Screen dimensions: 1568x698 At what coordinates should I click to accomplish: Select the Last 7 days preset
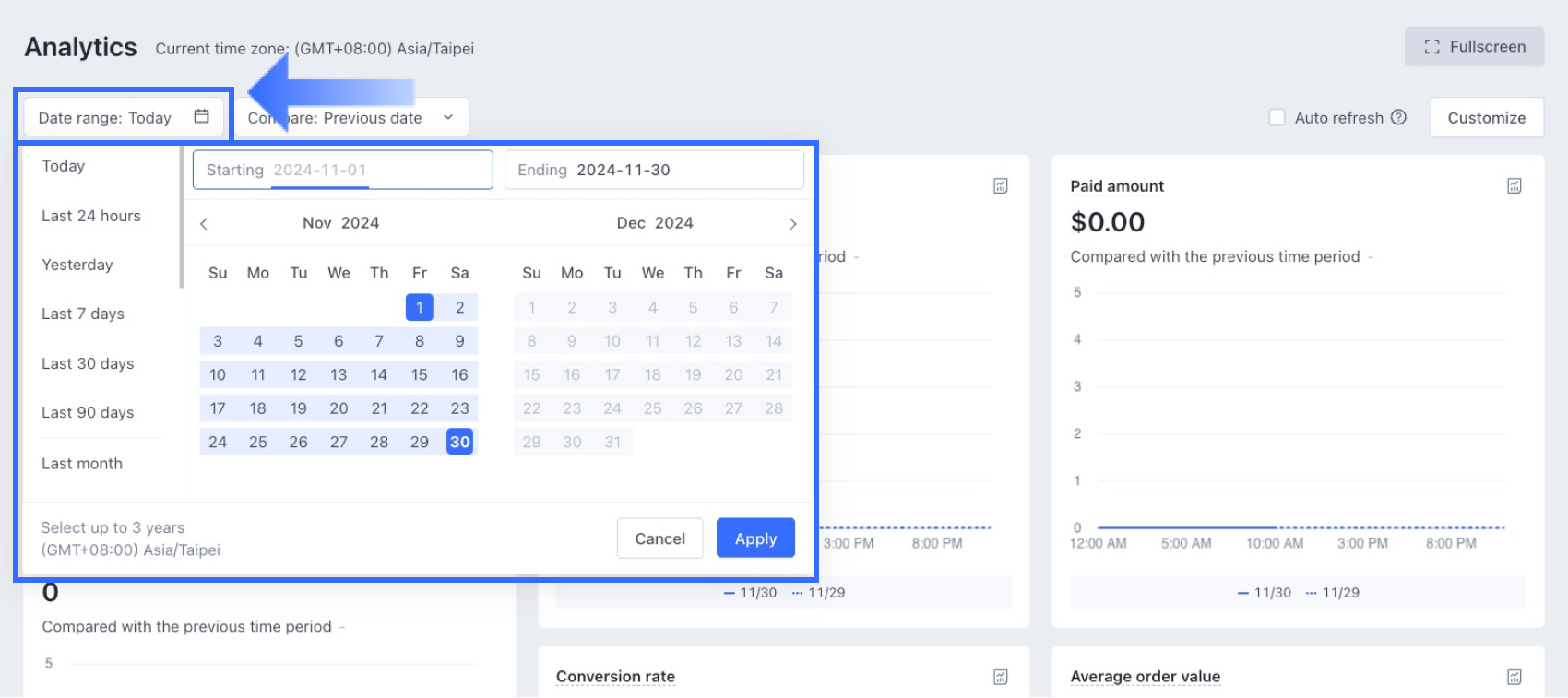(x=83, y=314)
